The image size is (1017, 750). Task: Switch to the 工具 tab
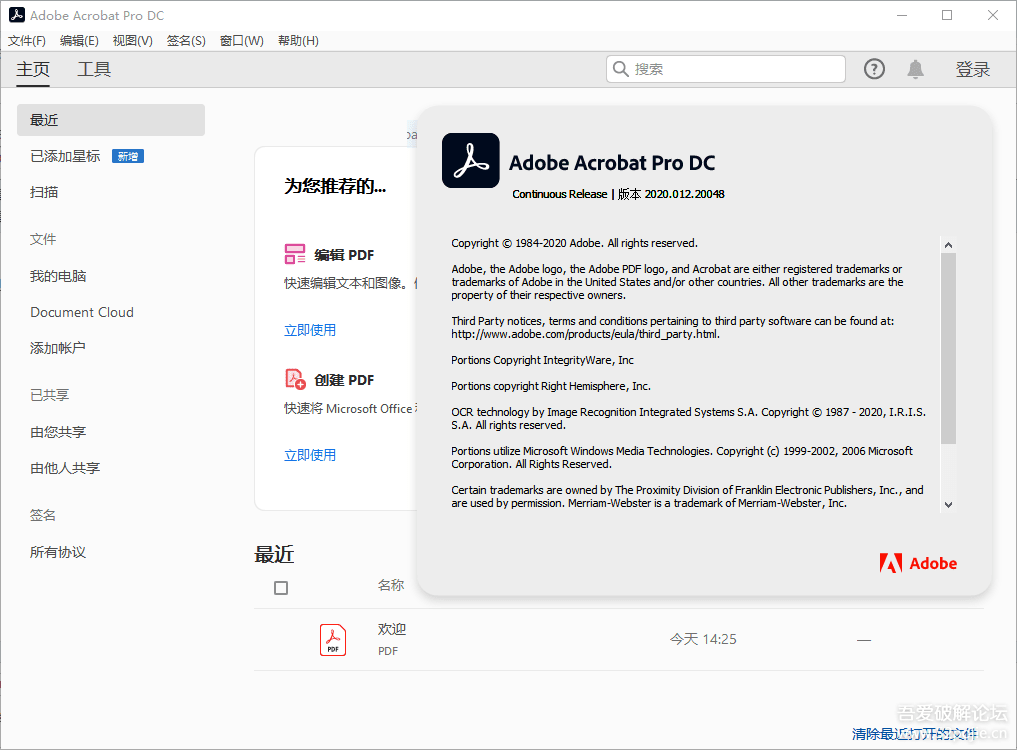coord(94,69)
